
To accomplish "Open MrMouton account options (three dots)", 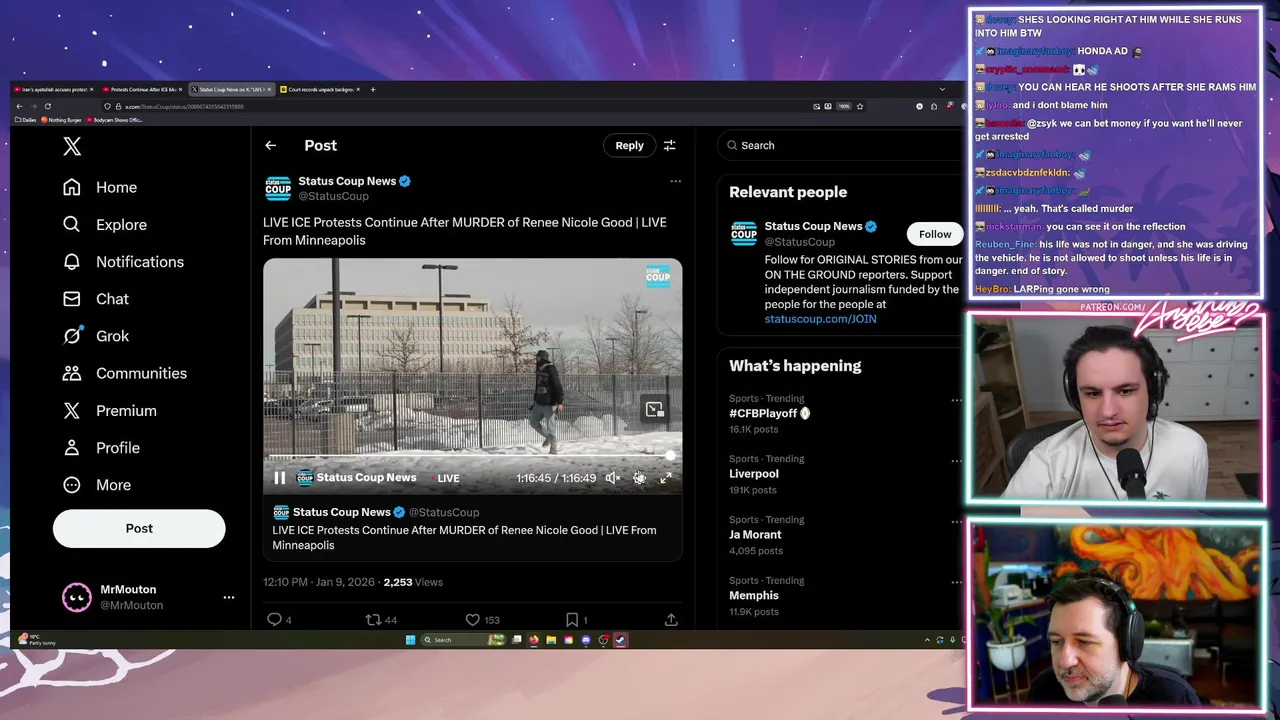I will [229, 597].
